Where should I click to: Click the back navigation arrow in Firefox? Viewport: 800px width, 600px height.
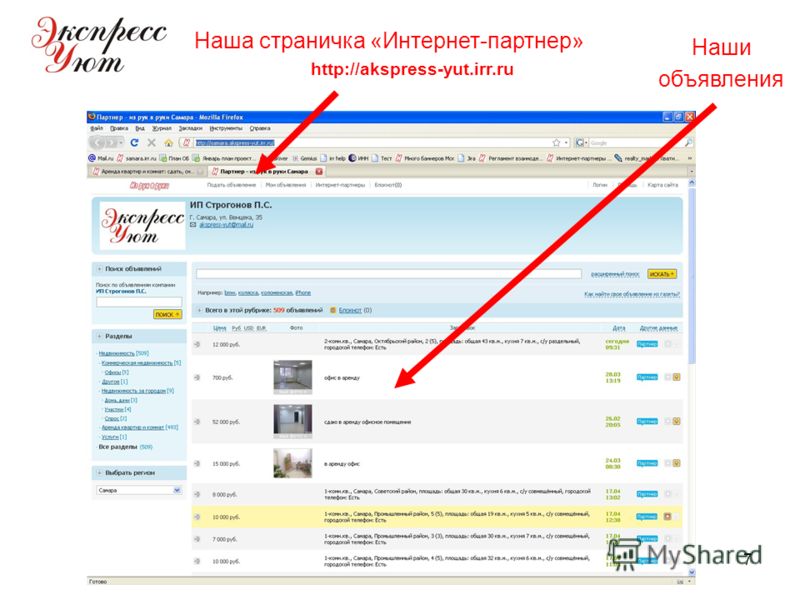click(x=98, y=143)
